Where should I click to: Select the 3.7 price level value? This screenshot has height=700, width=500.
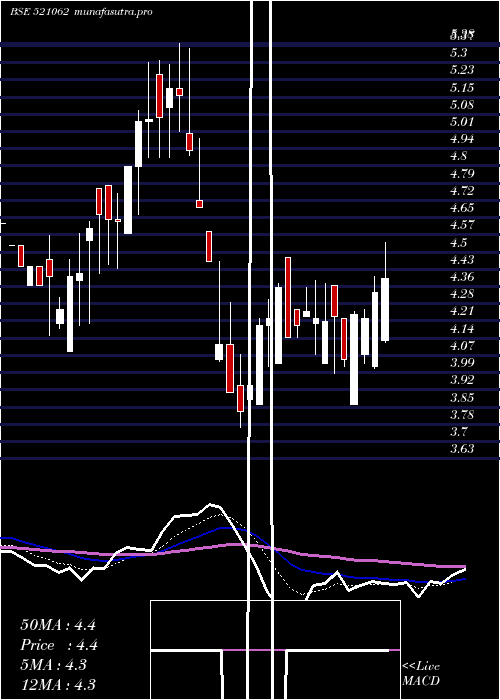pos(458,432)
